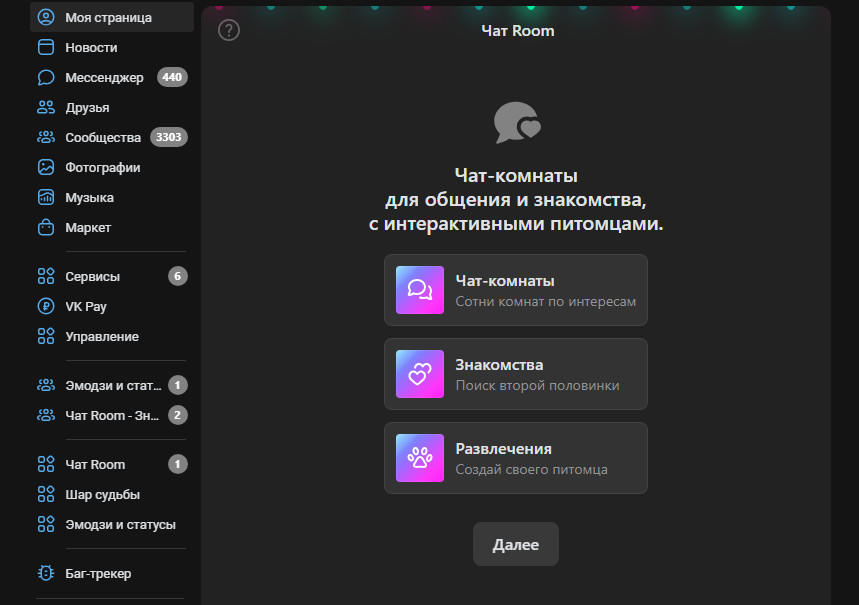Screen dimensions: 859x605
Task: Select the Развлечения card title
Action: 503,449
